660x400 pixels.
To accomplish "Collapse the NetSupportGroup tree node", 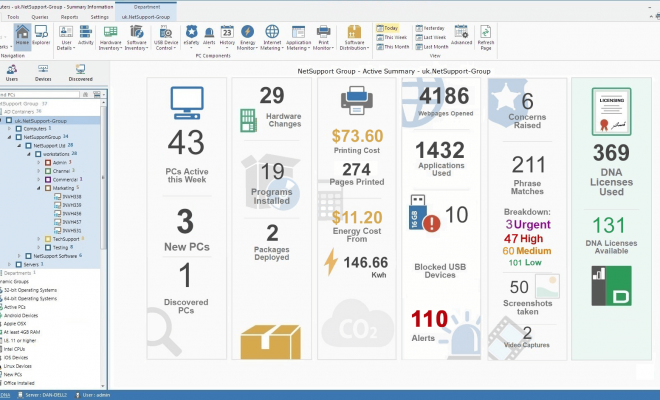I will click(10, 137).
